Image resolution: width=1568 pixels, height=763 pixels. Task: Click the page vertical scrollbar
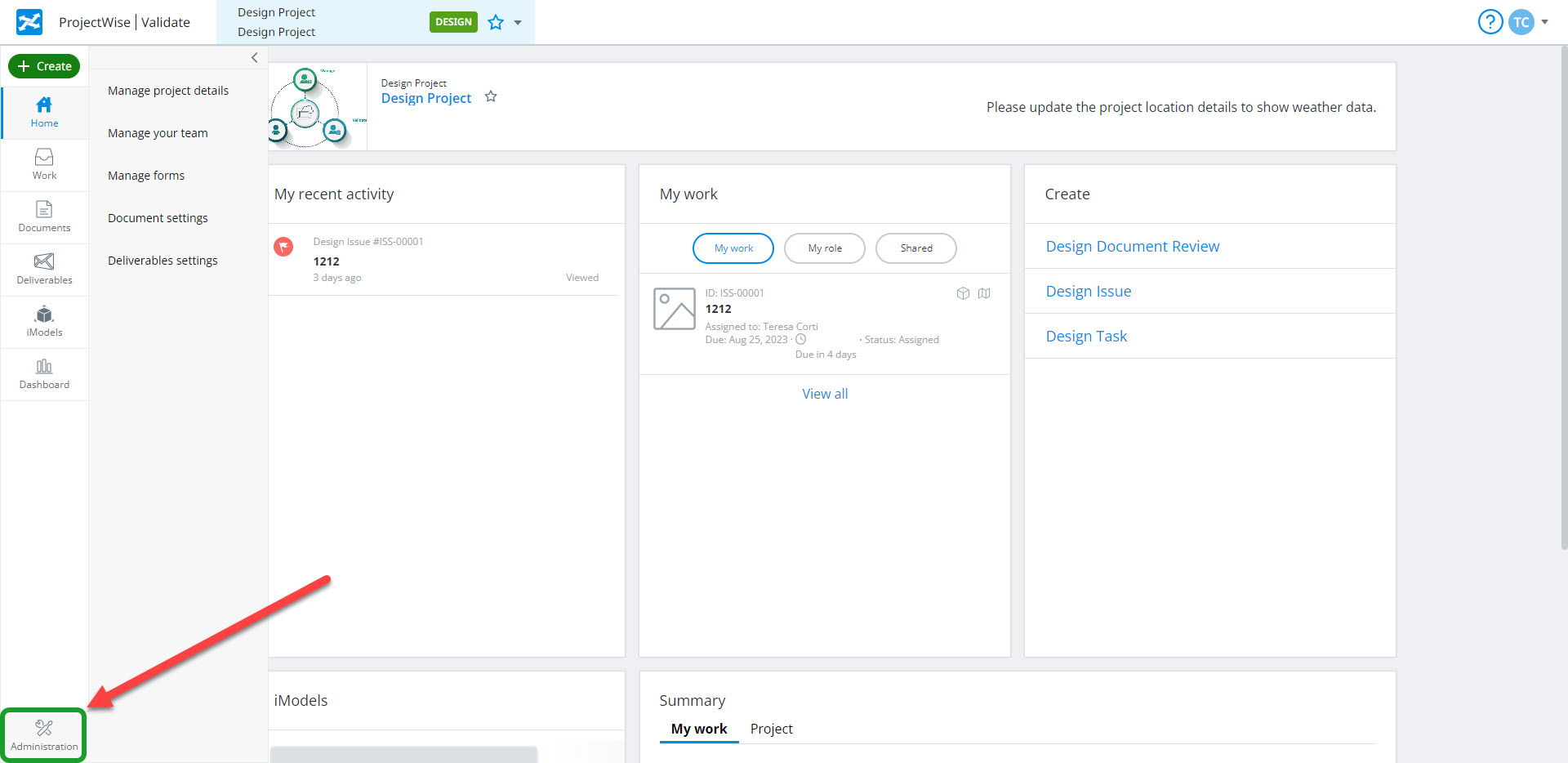point(1563,298)
